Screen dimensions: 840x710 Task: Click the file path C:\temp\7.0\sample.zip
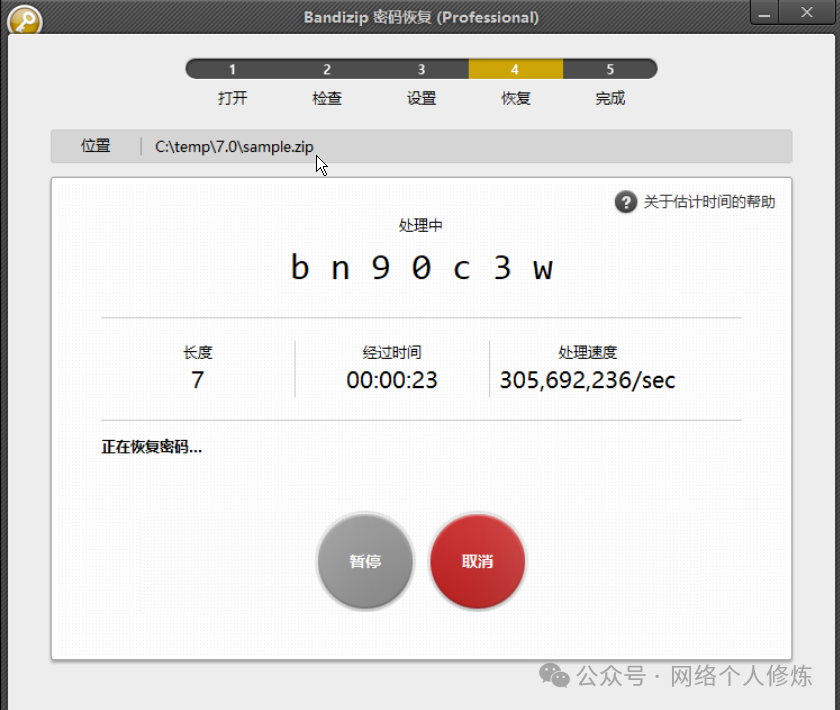pyautogui.click(x=234, y=147)
